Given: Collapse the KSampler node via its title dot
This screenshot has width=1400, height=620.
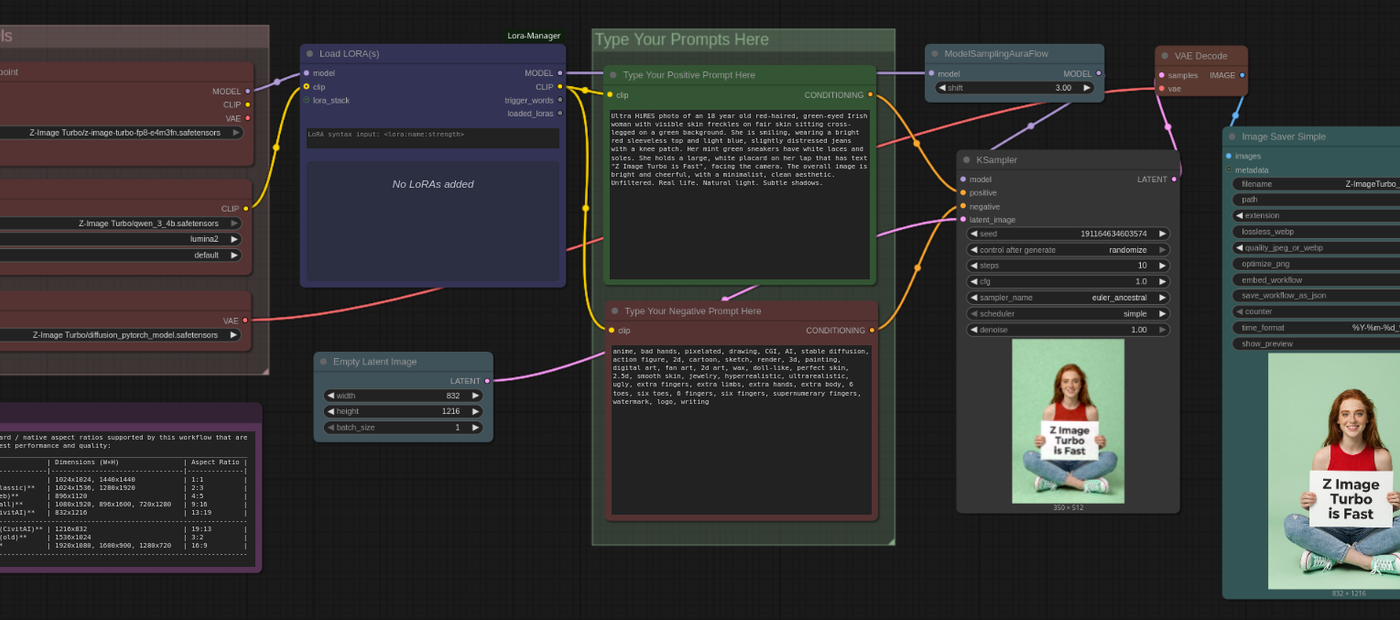Looking at the screenshot, I should tap(966, 160).
